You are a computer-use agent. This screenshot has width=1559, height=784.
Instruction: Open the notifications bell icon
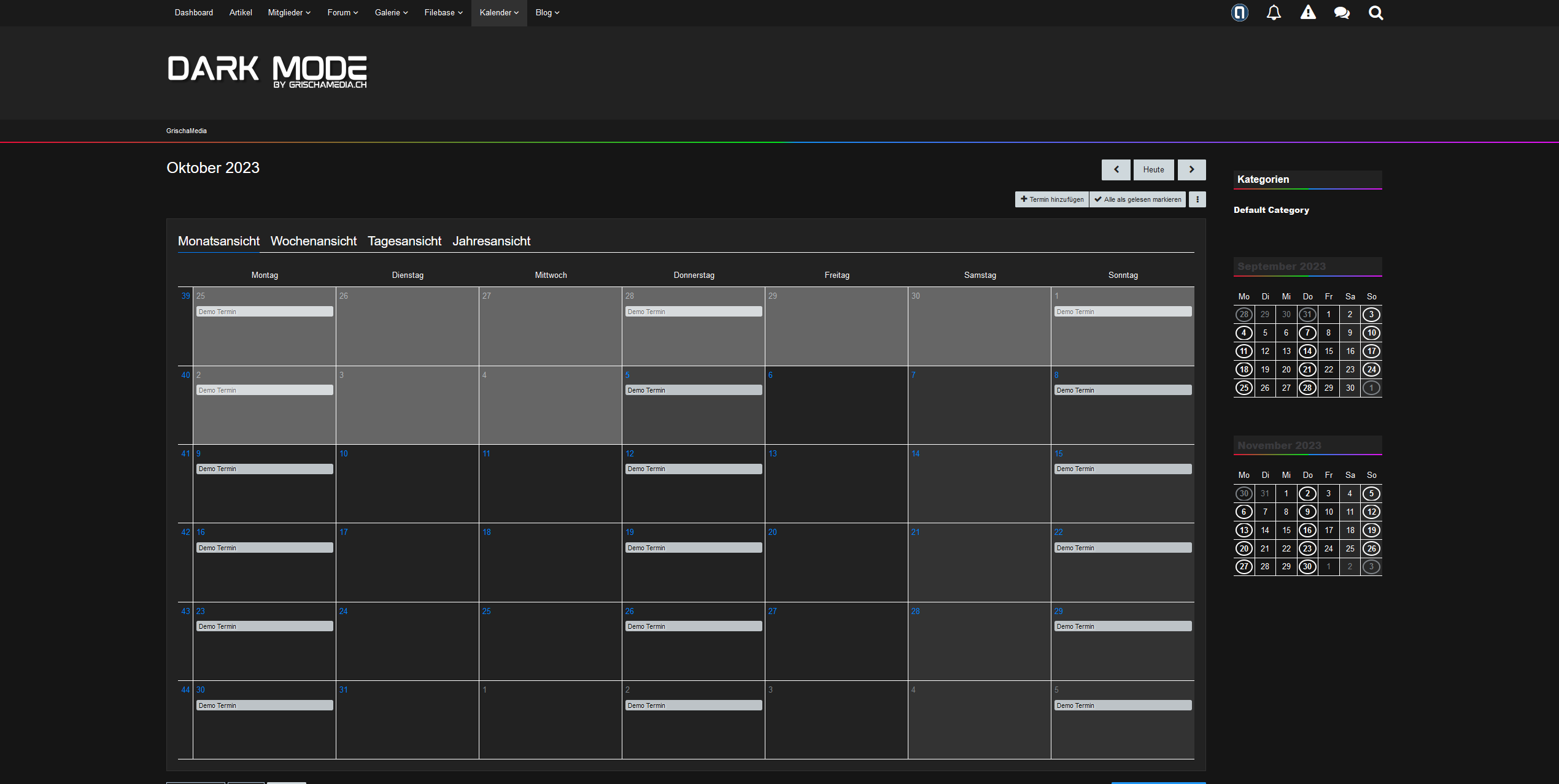[x=1274, y=13]
